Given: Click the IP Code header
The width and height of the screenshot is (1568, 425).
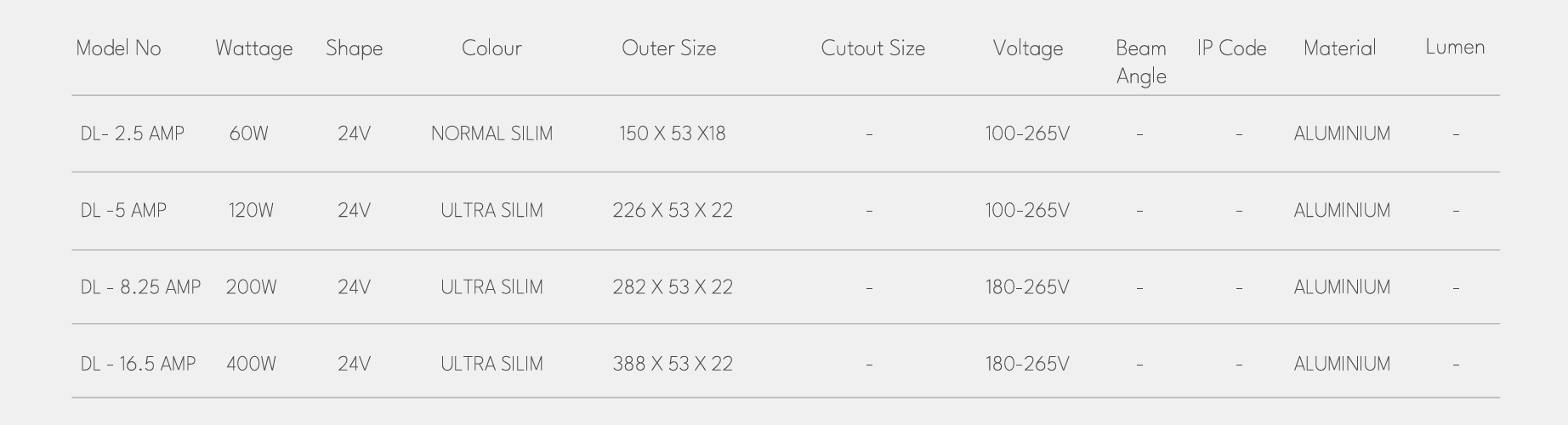Looking at the screenshot, I should point(1232,48).
